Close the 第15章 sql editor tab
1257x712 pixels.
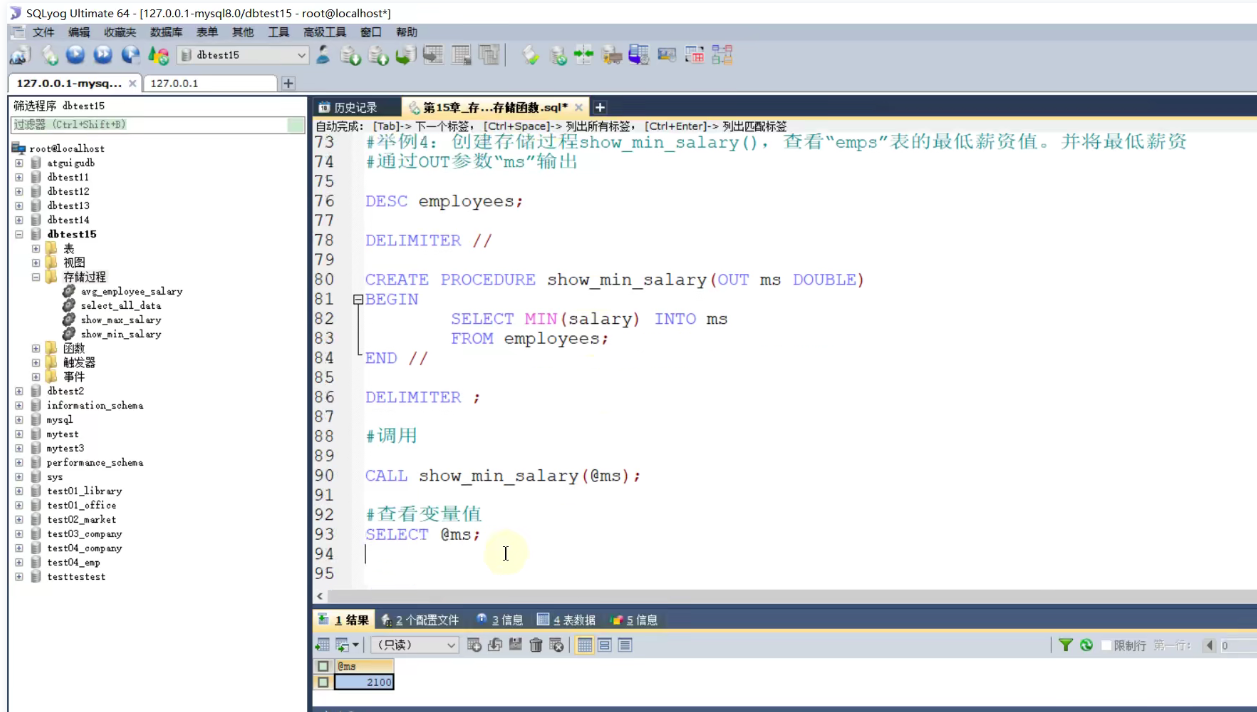click(578, 107)
